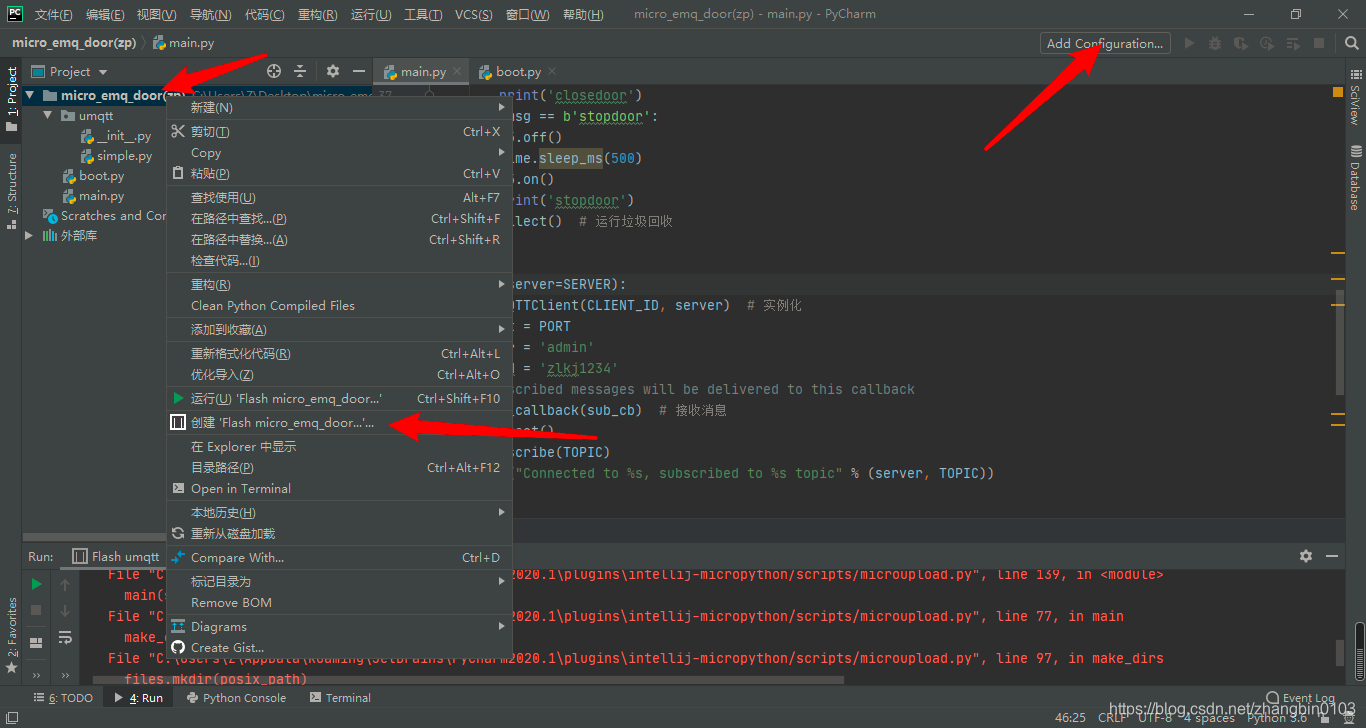This screenshot has width=1366, height=728.
Task: Open the 文件(F) menu
Action: coord(54,15)
